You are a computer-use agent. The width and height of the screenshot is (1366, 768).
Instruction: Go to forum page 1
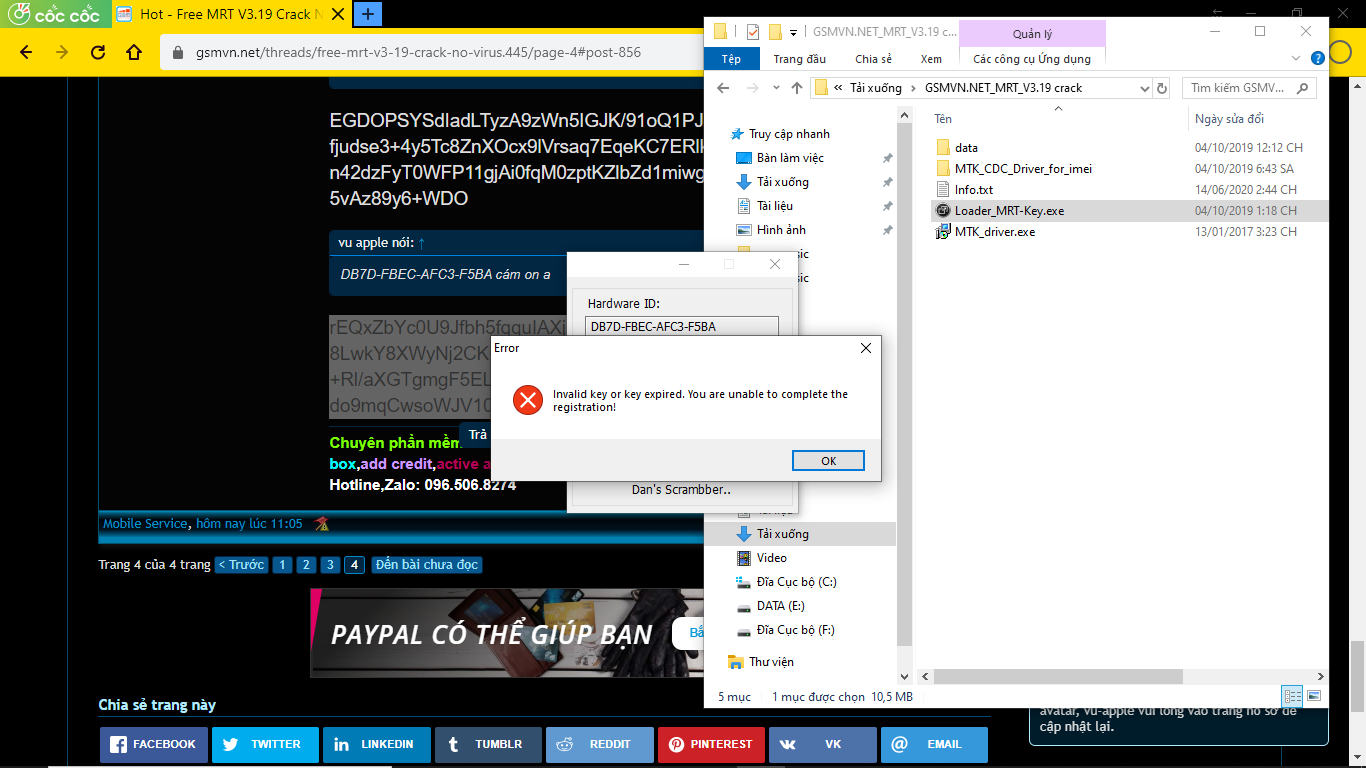[x=283, y=565]
